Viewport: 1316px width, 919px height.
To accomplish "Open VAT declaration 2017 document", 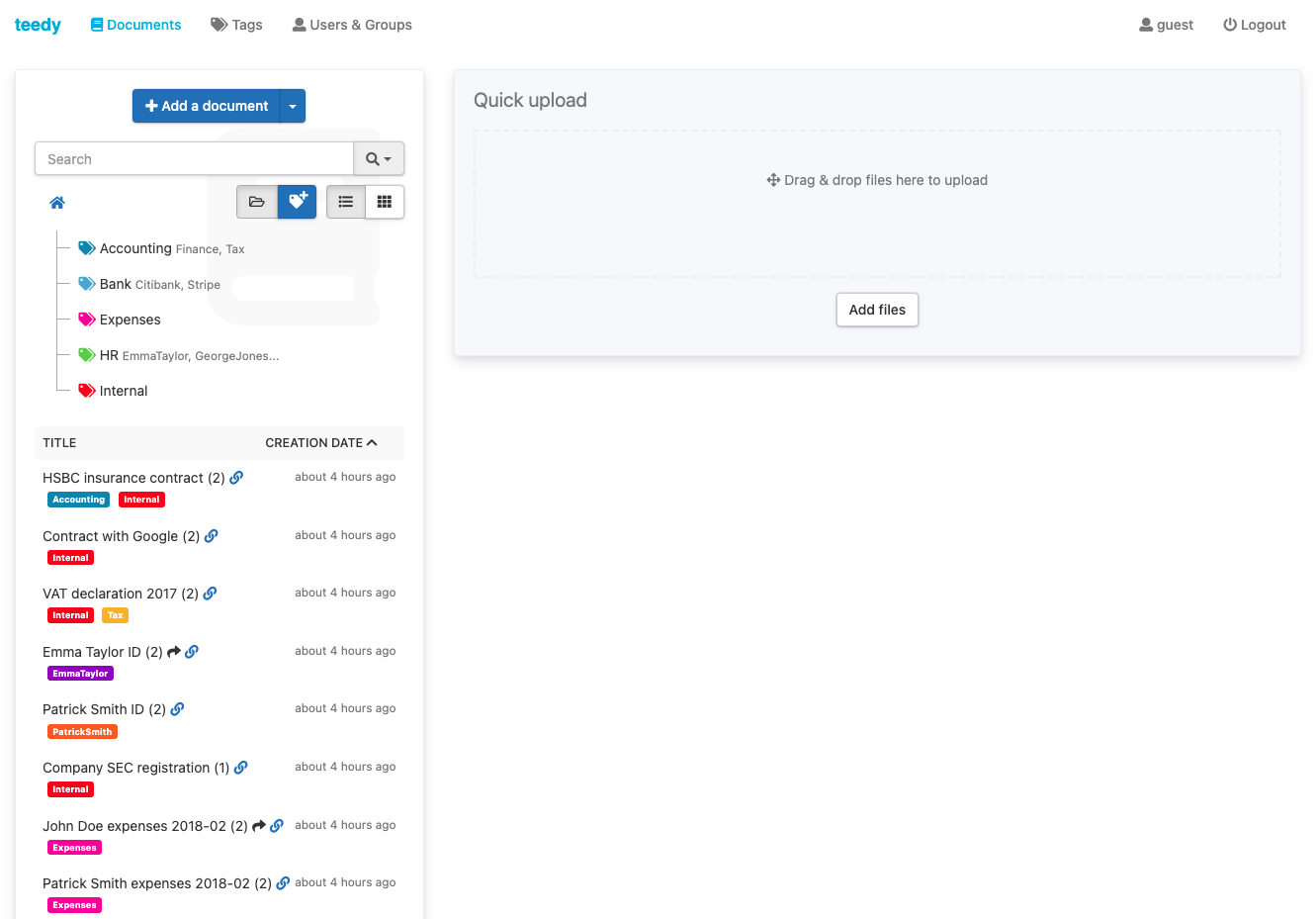I will tap(121, 594).
